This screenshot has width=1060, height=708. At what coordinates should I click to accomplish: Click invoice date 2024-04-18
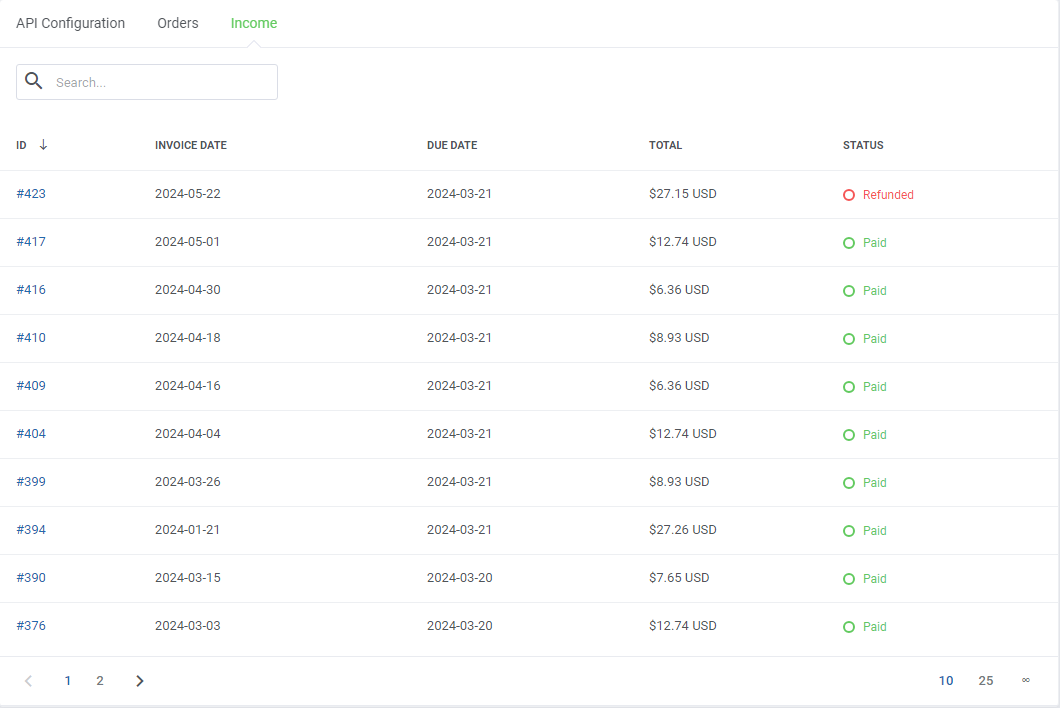188,337
